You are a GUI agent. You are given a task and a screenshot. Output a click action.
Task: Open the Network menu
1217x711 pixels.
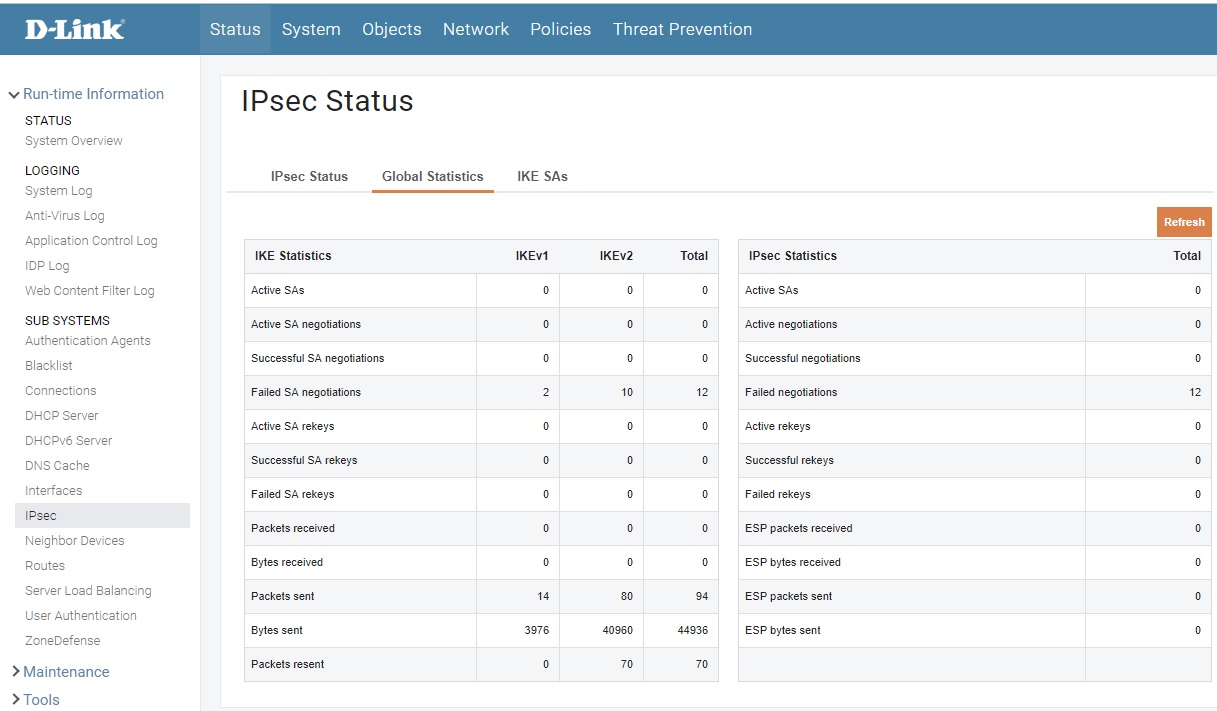coord(476,29)
